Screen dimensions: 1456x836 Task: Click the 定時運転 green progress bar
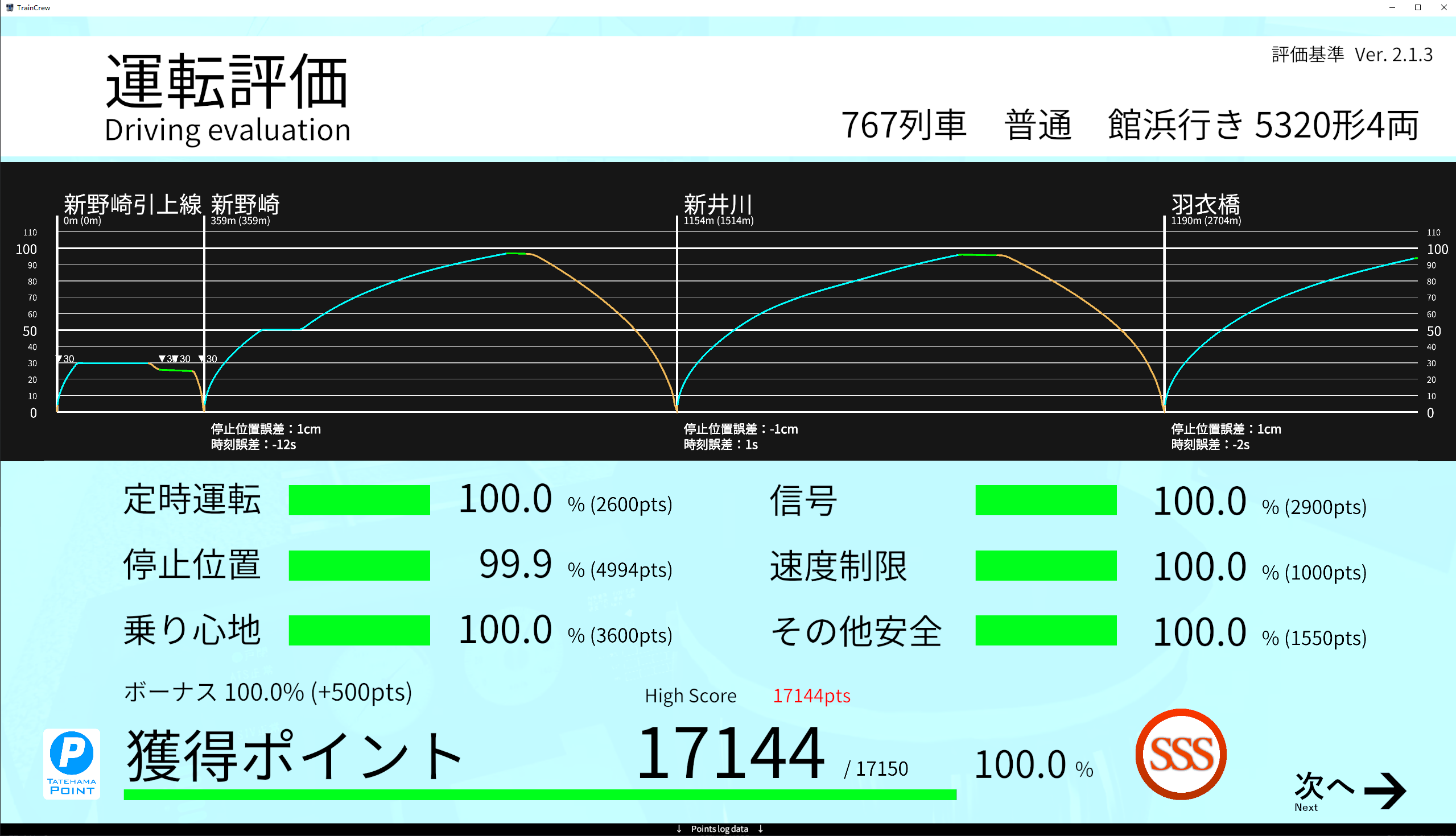click(359, 500)
